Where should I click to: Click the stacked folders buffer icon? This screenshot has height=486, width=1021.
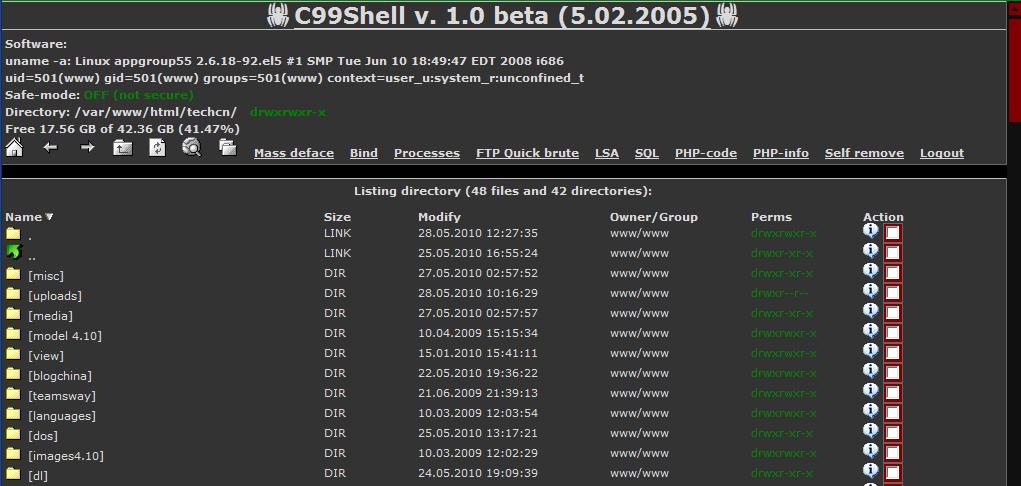228,148
